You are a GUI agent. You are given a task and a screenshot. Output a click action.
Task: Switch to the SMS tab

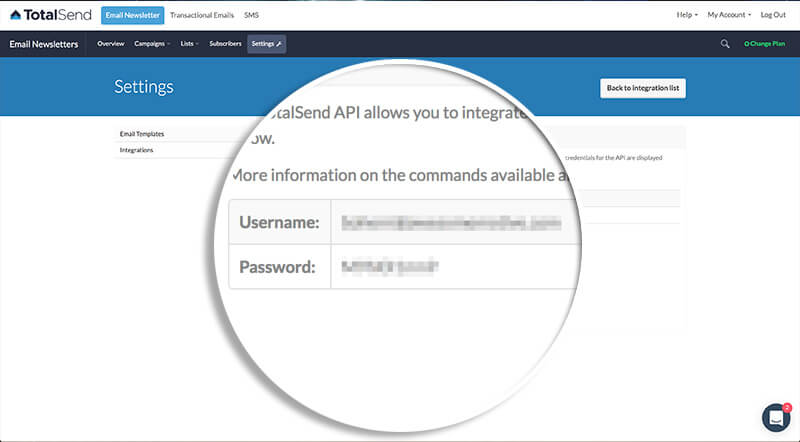pyautogui.click(x=251, y=15)
